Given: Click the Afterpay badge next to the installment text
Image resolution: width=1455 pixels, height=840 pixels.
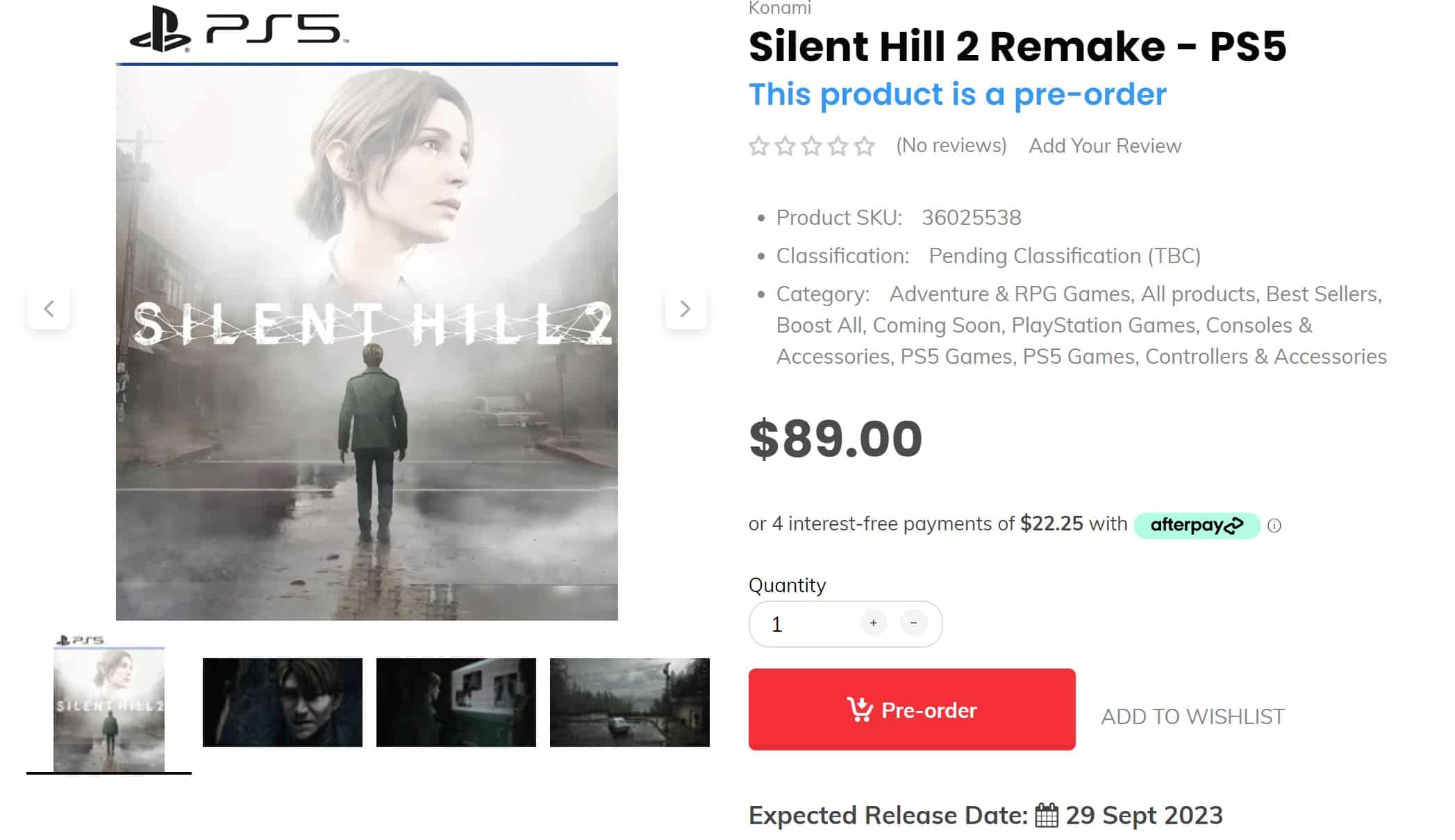Looking at the screenshot, I should 1197,526.
